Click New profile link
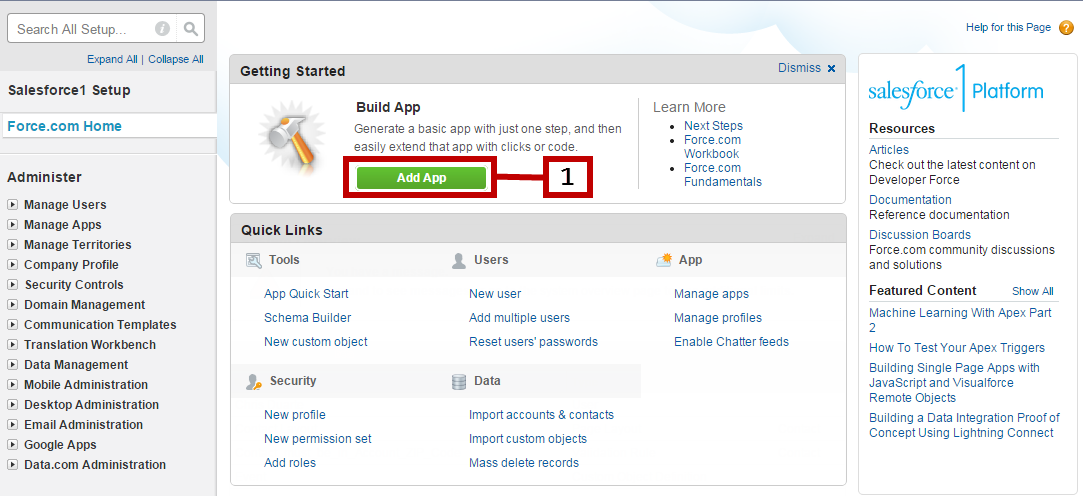 (x=295, y=414)
